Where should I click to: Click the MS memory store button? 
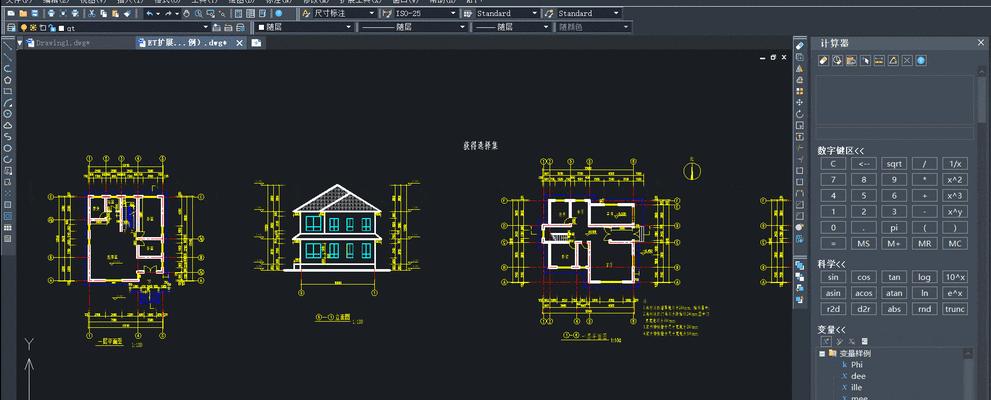coord(863,243)
